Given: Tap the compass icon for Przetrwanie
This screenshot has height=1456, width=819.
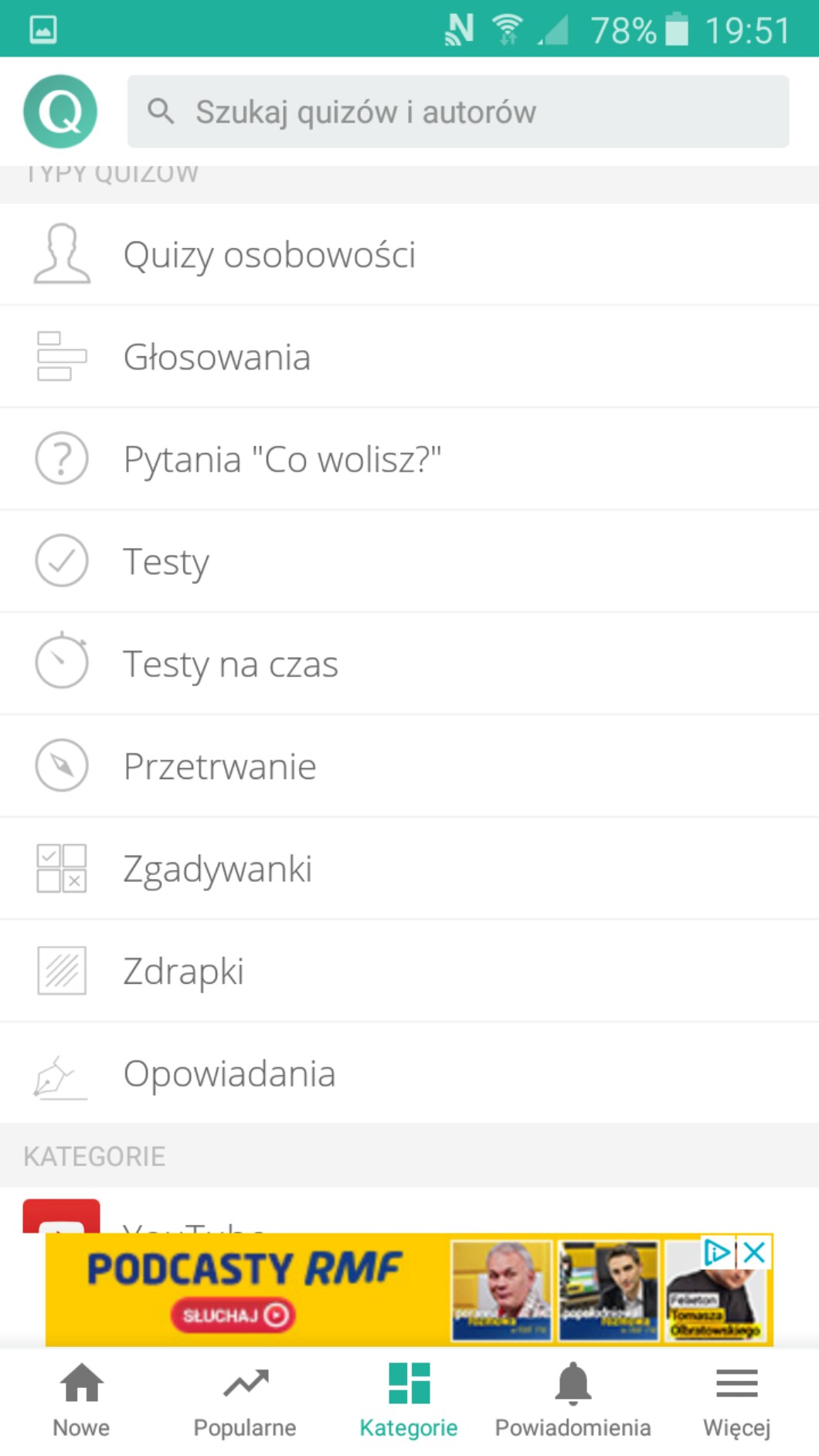Looking at the screenshot, I should [x=62, y=765].
